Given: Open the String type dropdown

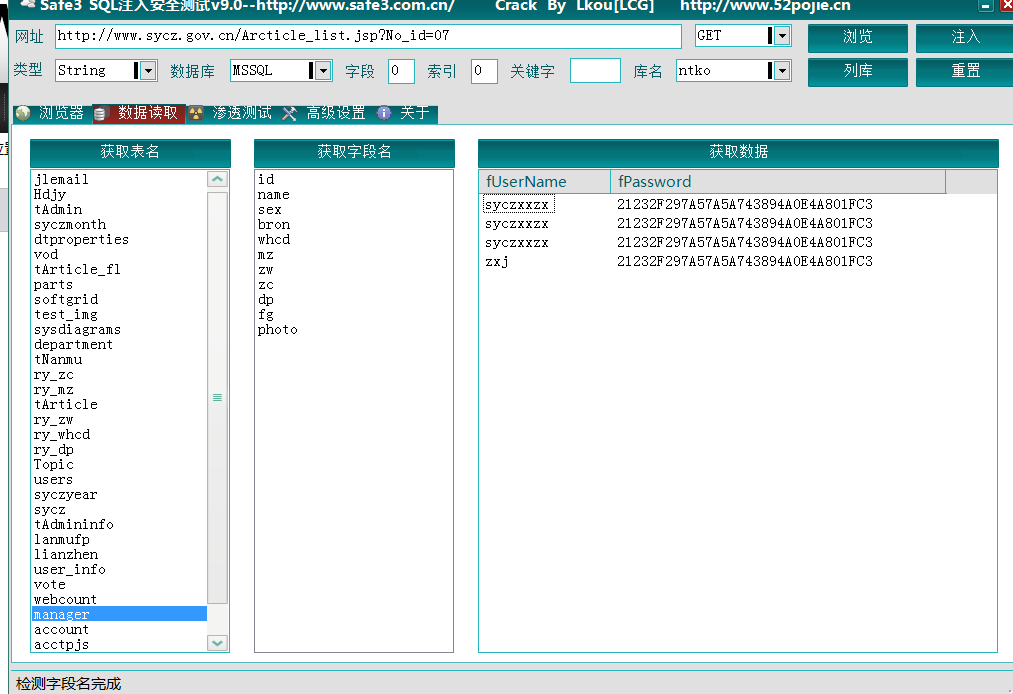Looking at the screenshot, I should pos(148,70).
